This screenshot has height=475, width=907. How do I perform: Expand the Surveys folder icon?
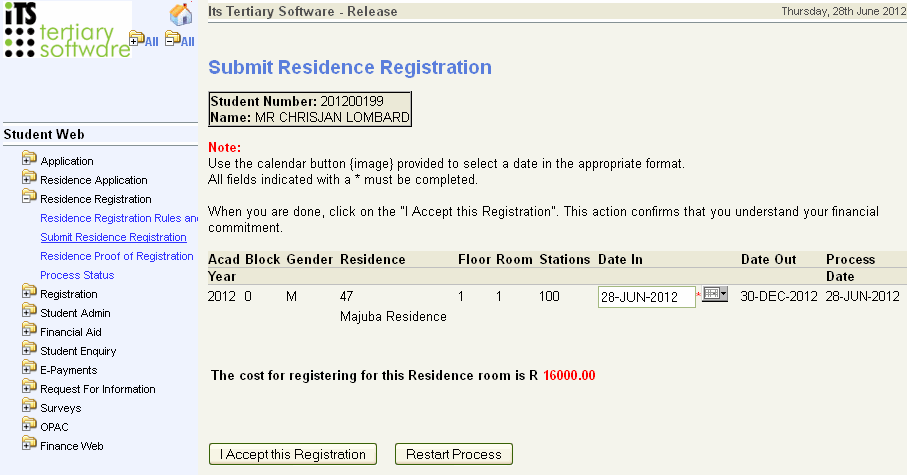29,406
